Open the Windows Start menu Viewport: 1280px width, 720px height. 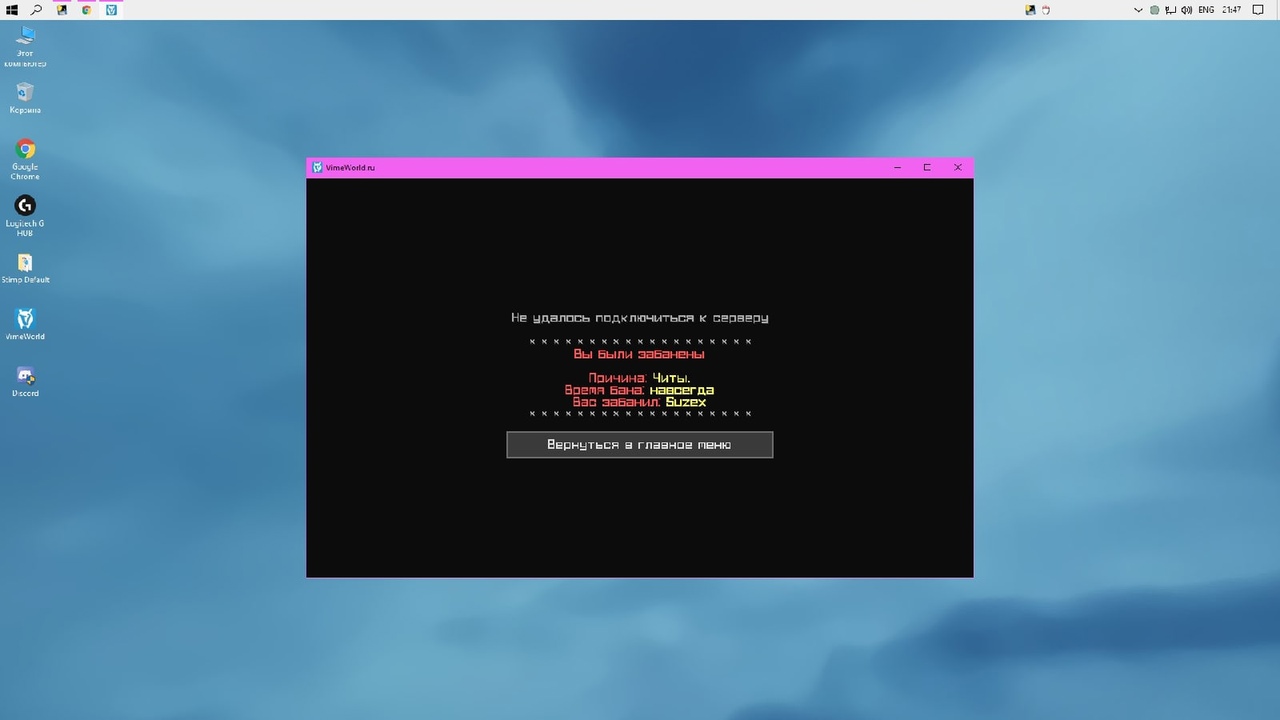(x=12, y=10)
